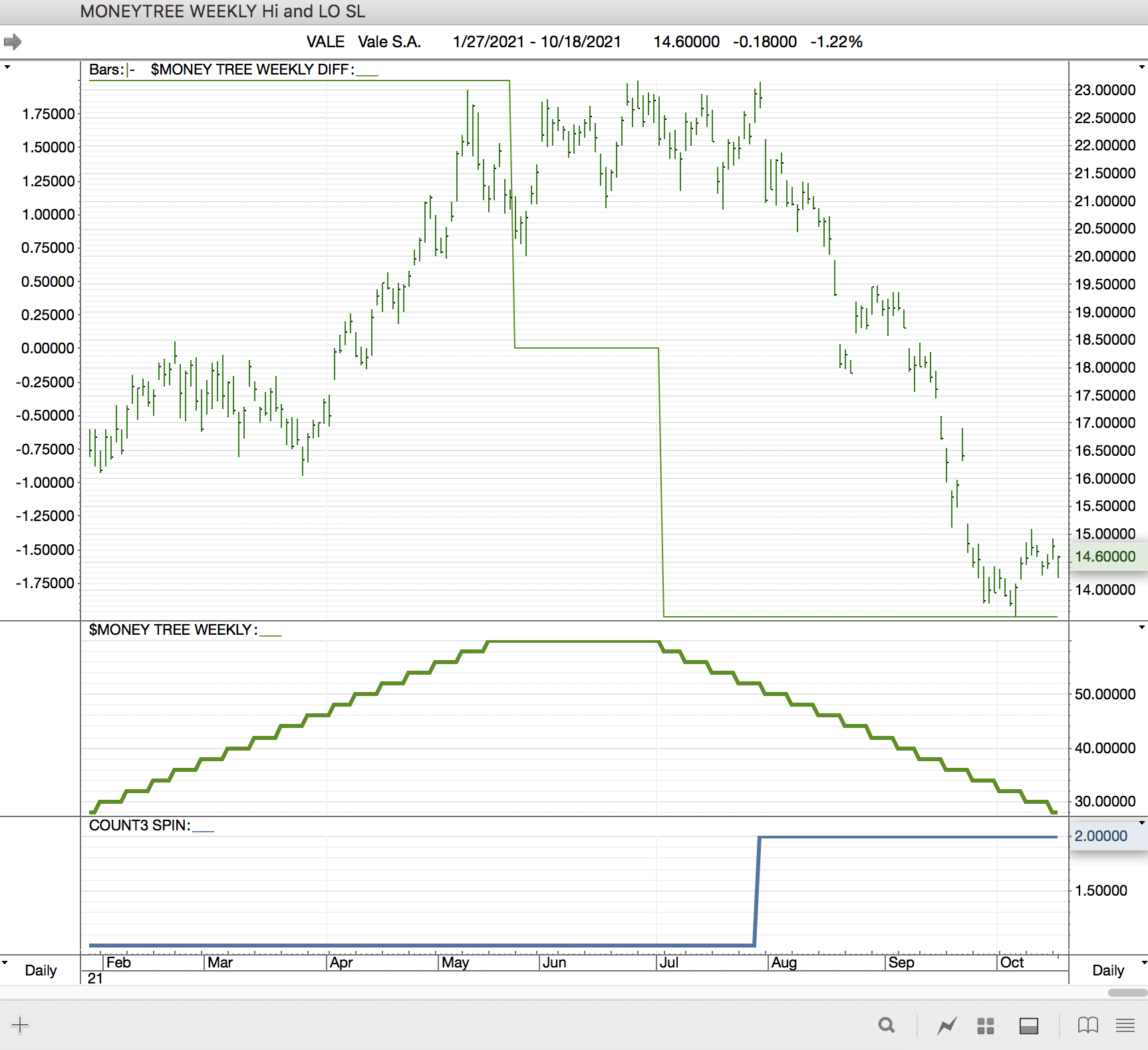1148x1050 pixels.
Task: Click the magnifier search icon
Action: click(886, 1025)
